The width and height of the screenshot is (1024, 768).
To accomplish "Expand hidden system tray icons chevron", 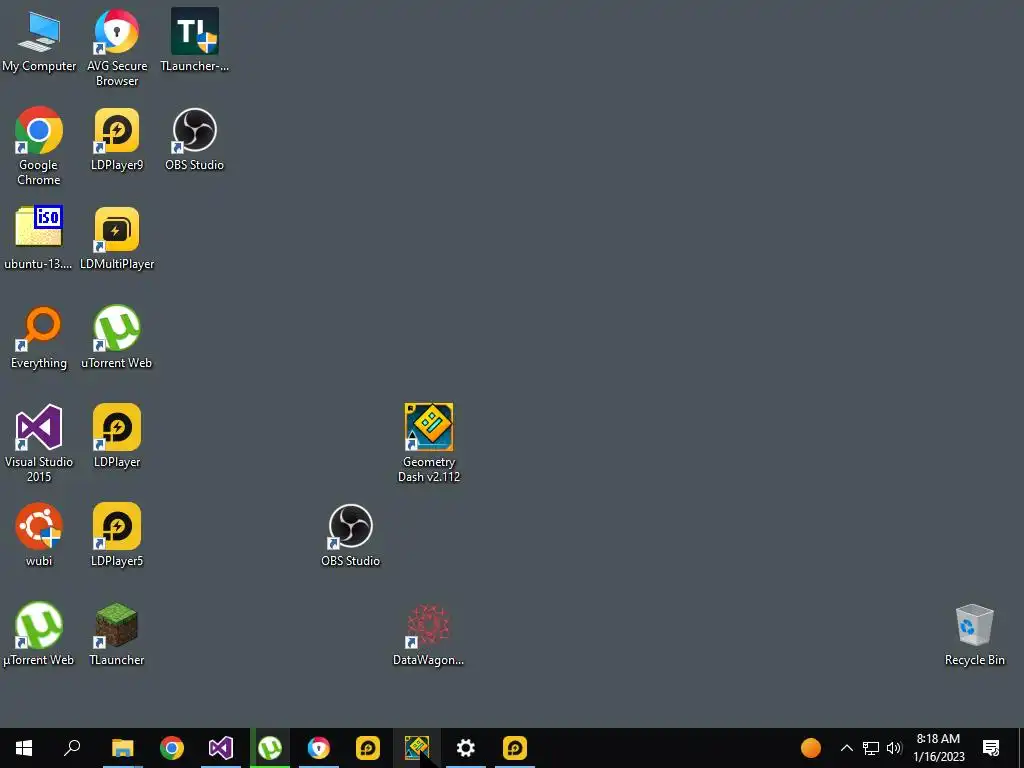I will tap(846, 748).
